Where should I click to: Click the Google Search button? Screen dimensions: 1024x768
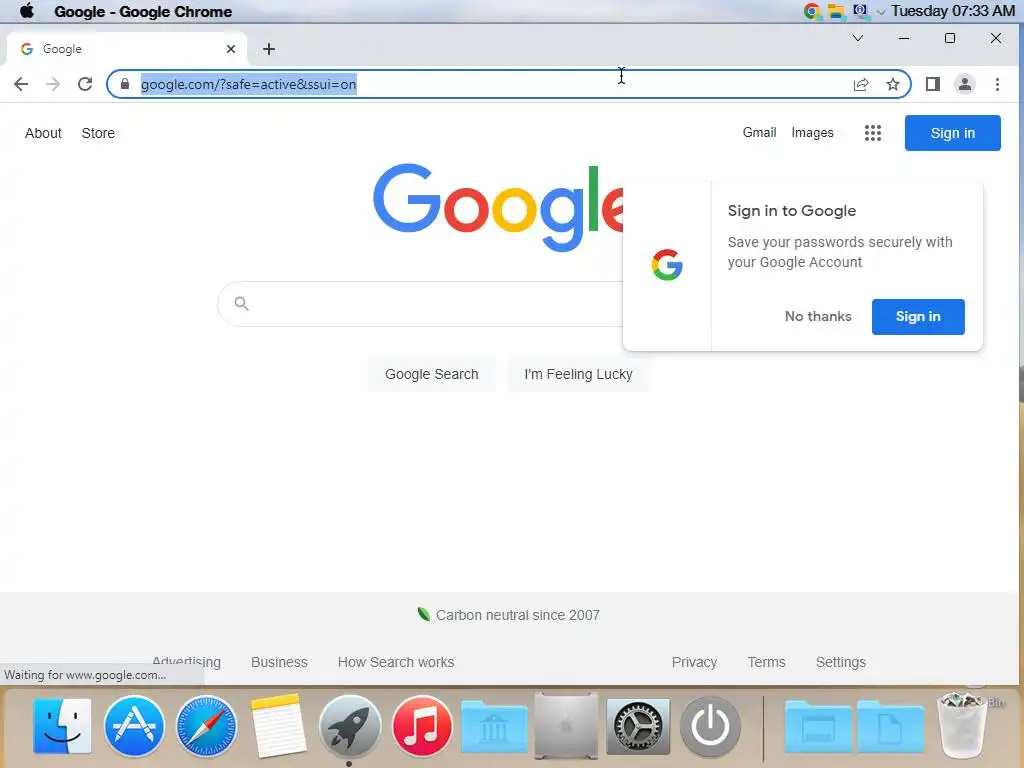pyautogui.click(x=432, y=374)
